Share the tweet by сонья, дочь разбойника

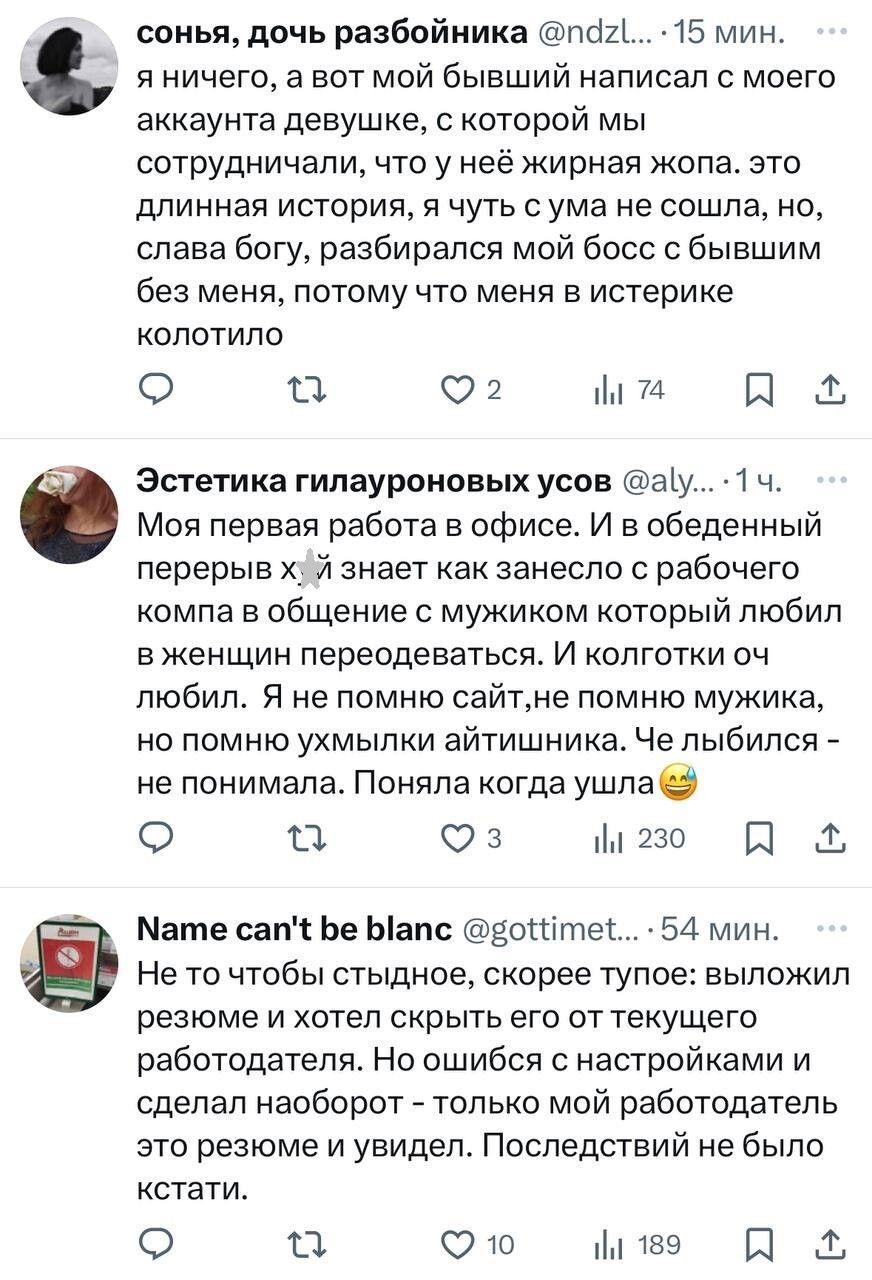[832, 390]
